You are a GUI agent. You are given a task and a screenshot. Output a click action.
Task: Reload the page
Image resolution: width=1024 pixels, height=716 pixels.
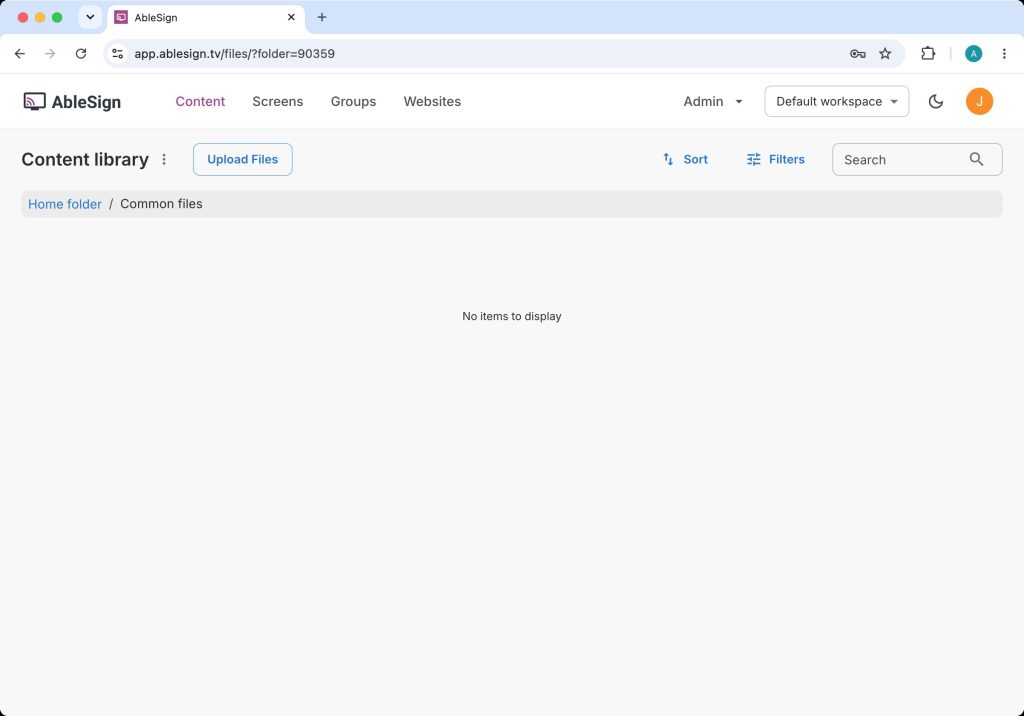coord(81,54)
